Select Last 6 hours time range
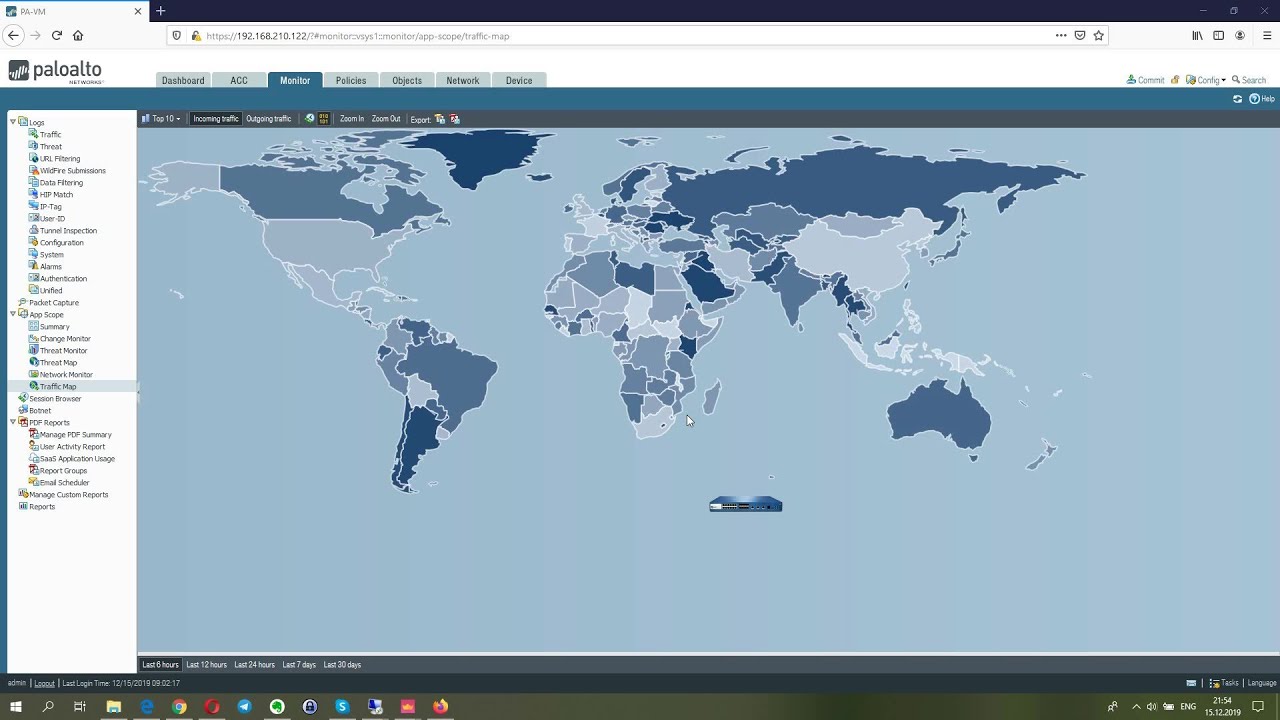 pyautogui.click(x=160, y=665)
